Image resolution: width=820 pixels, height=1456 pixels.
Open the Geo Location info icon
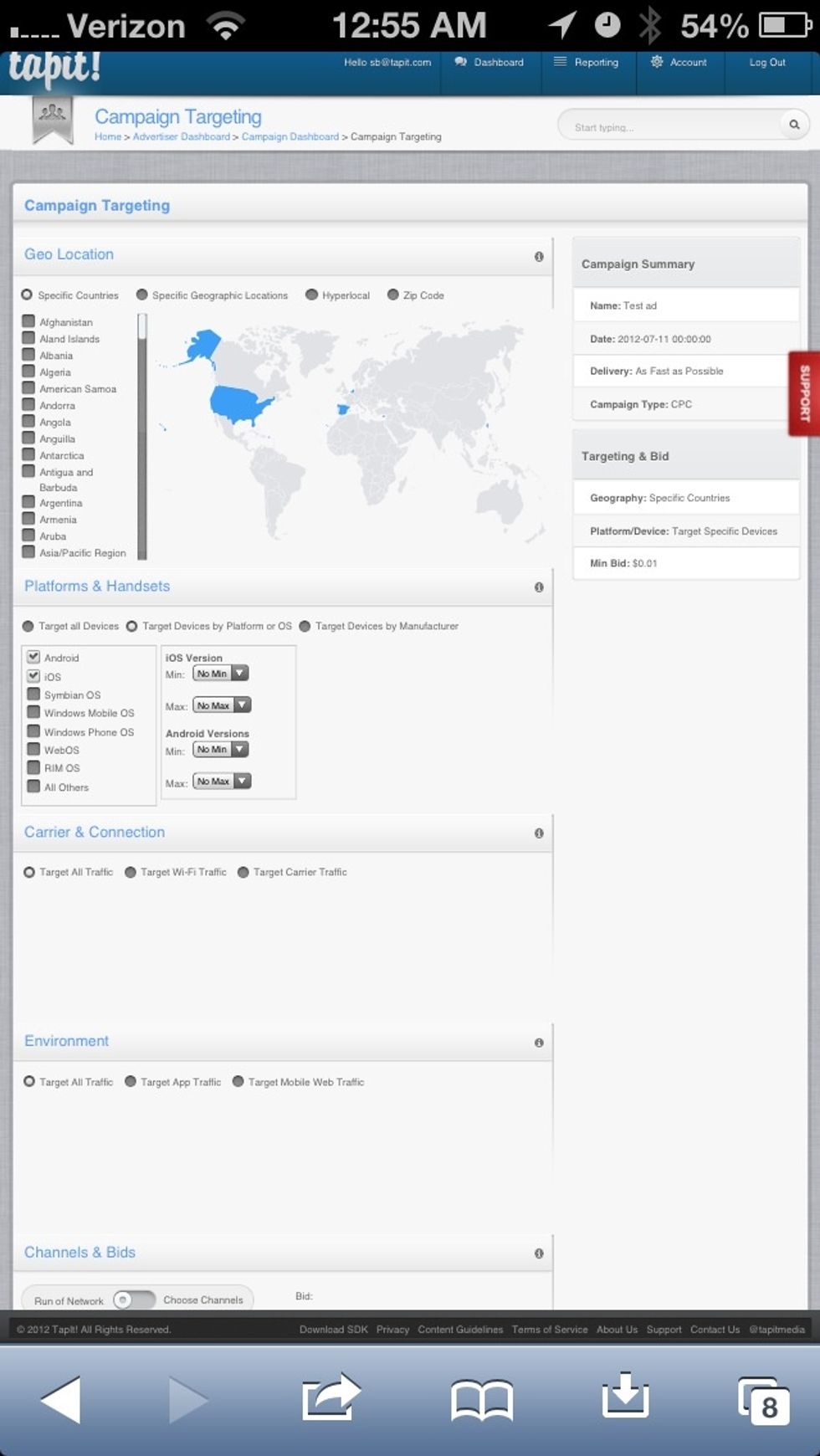539,257
